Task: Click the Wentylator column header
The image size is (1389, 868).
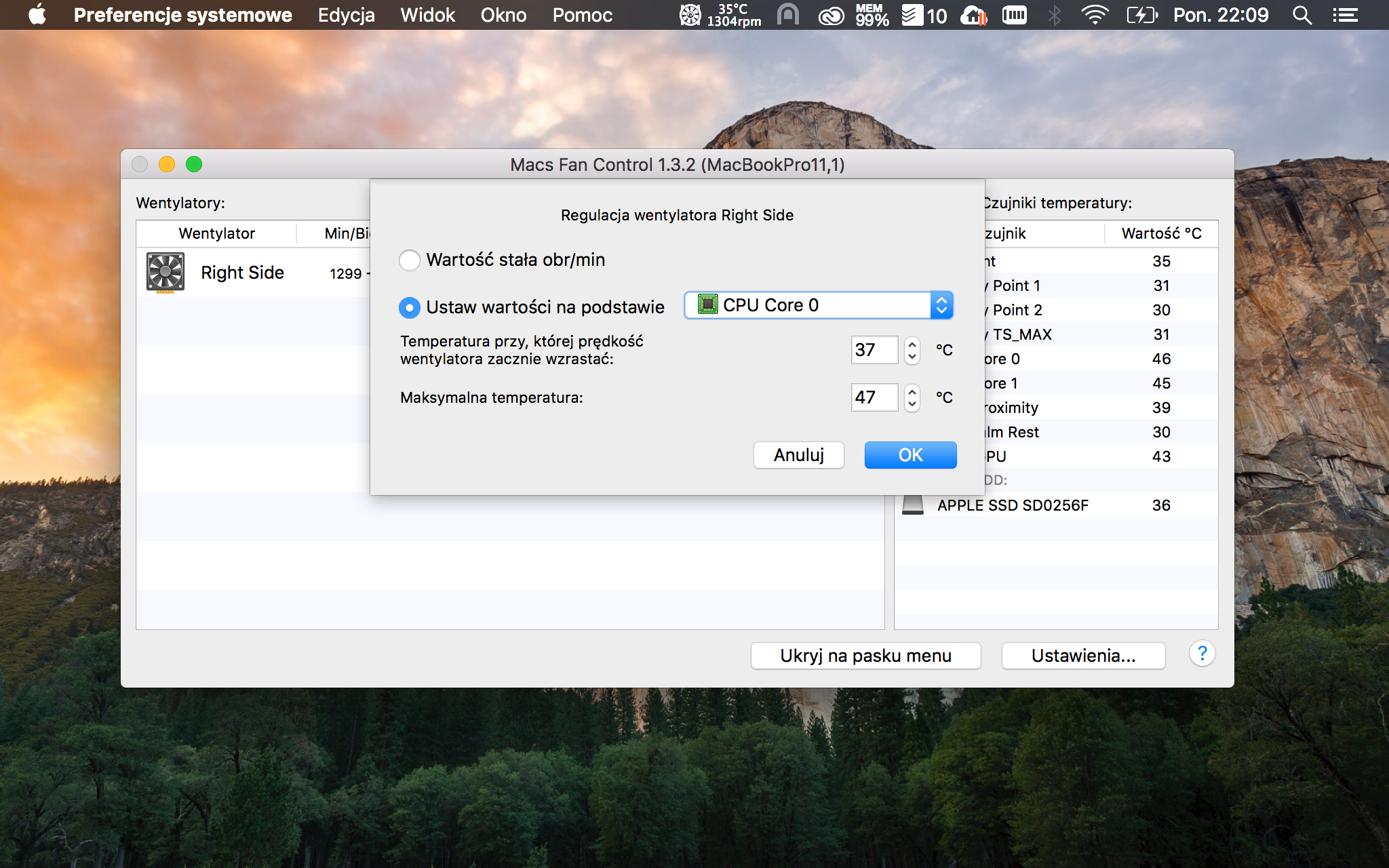Action: click(x=216, y=233)
